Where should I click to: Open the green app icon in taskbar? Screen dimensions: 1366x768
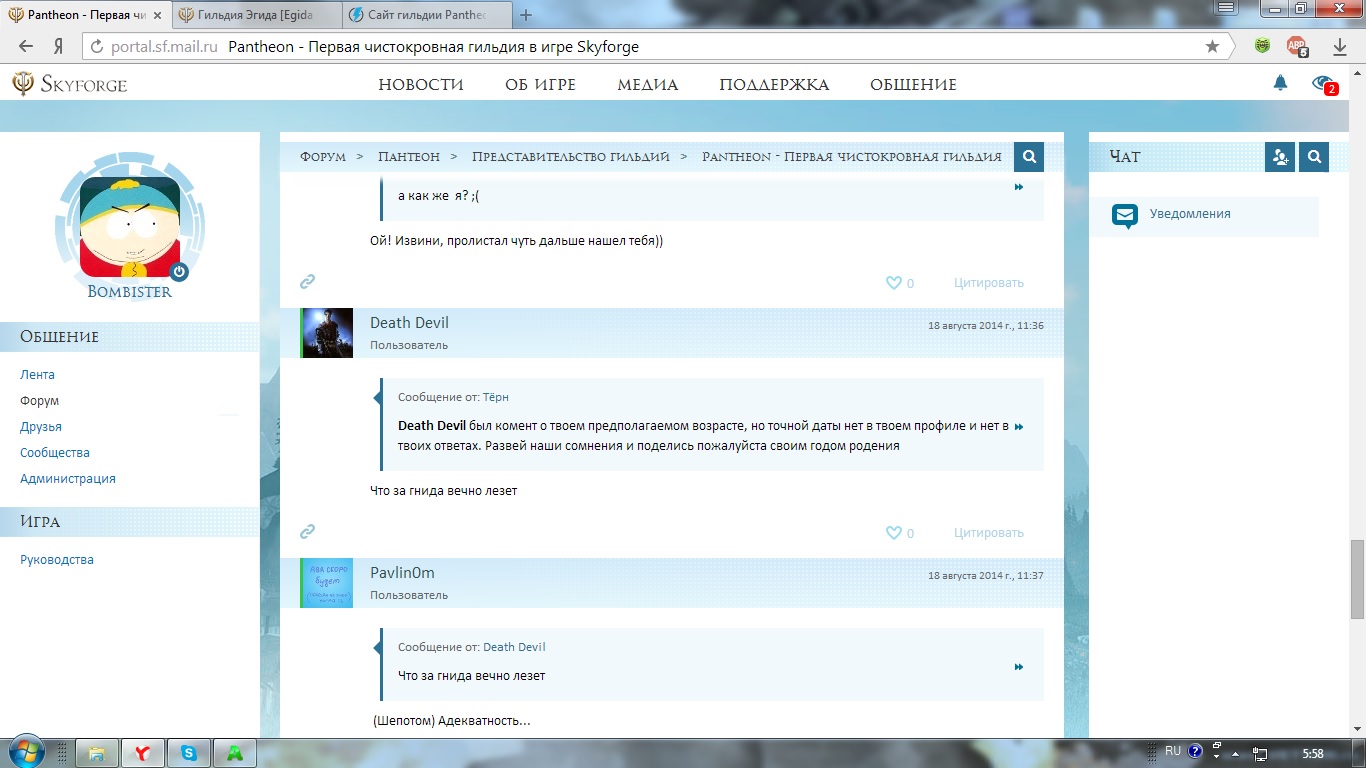[x=235, y=753]
